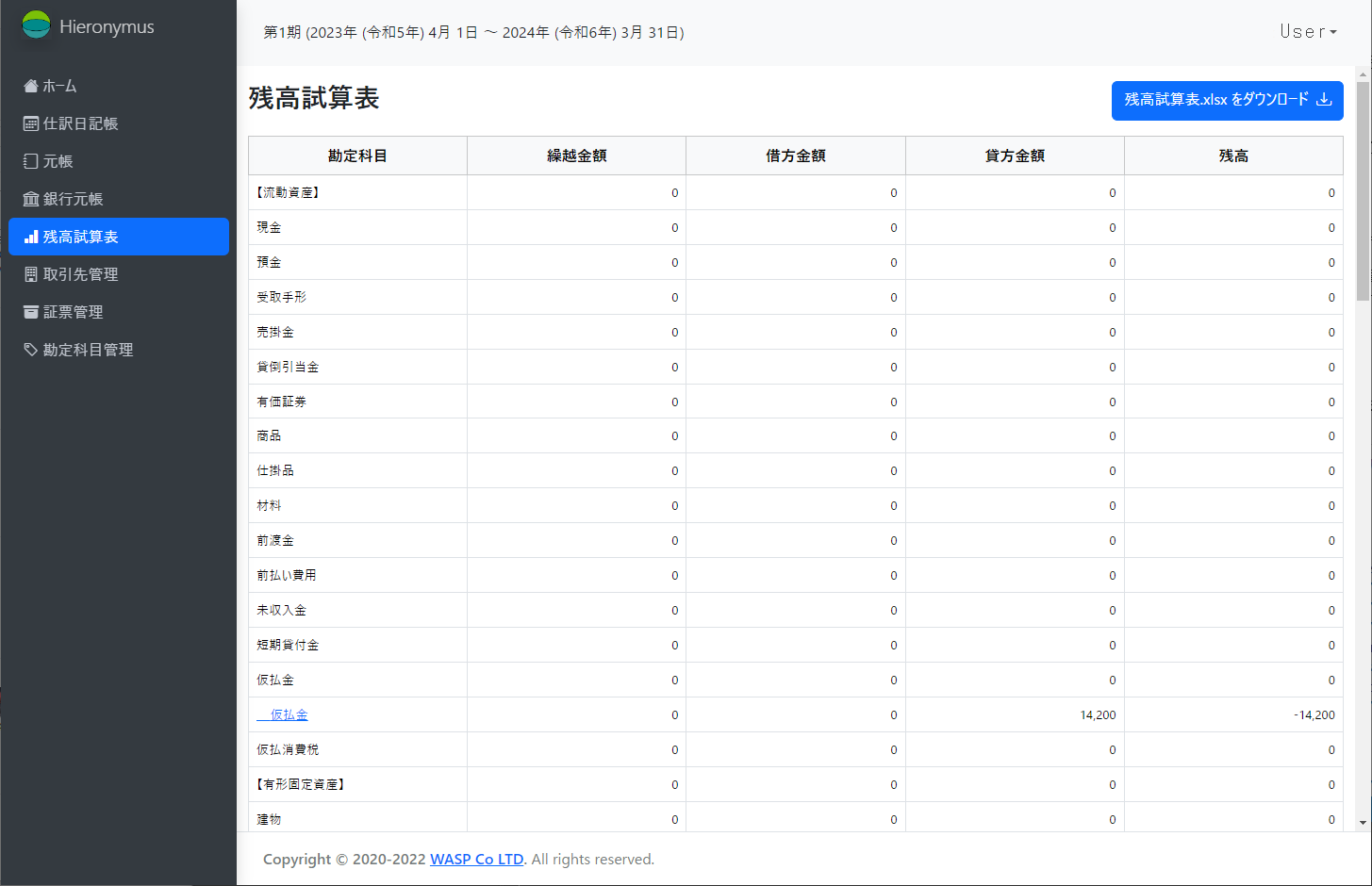The height and width of the screenshot is (886, 1372).
Task: Click the -14,200 balance cell
Action: click(x=1233, y=714)
